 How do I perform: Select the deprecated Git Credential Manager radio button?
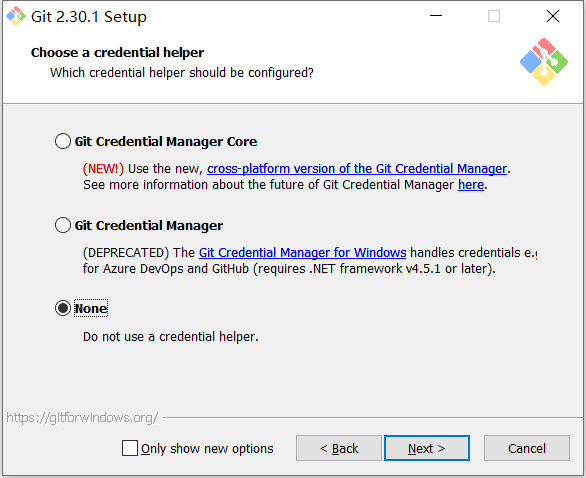pyautogui.click(x=63, y=225)
